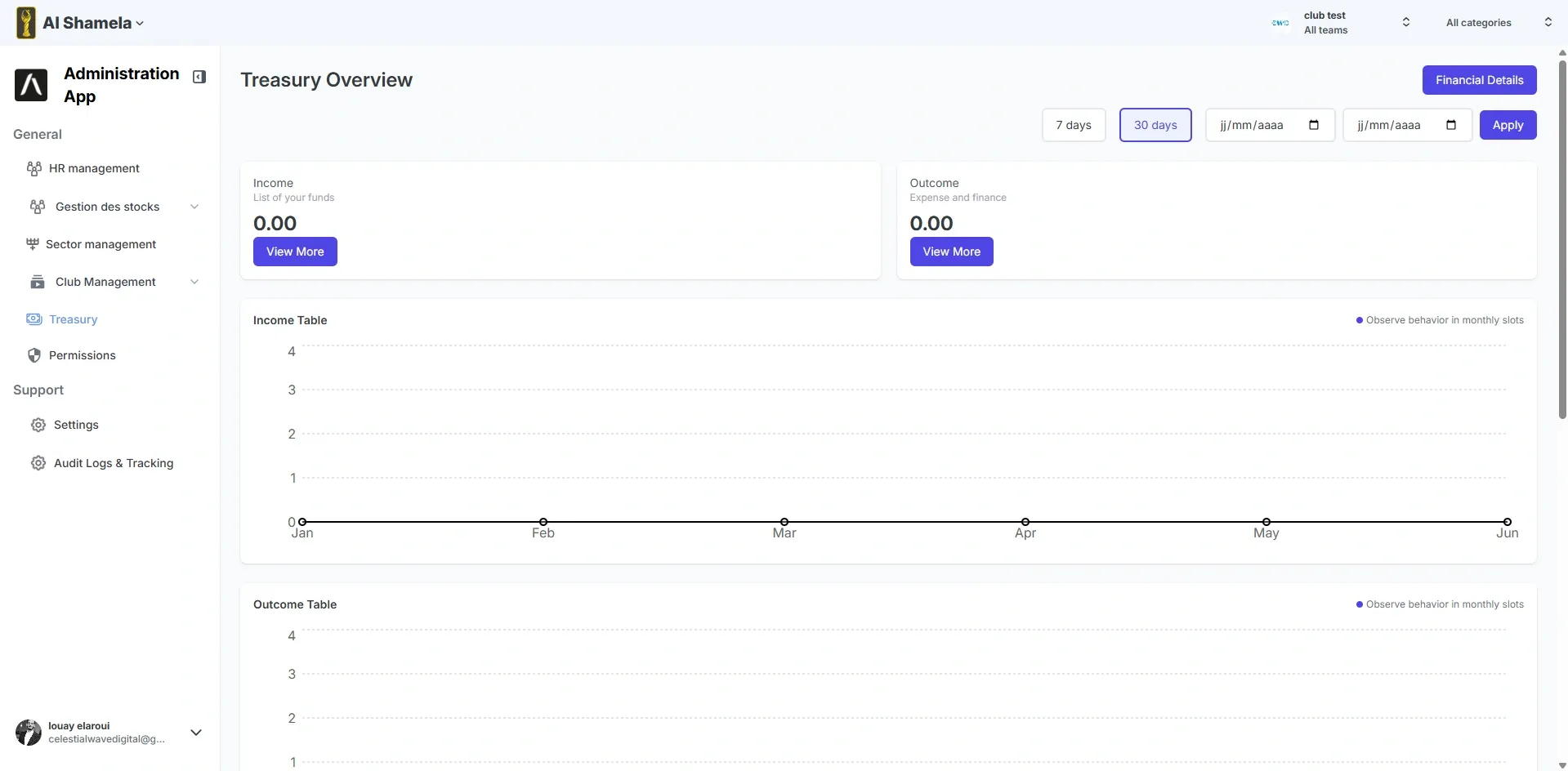The image size is (1568, 771).
Task: Expand the louay elaroui account menu
Action: 196,733
